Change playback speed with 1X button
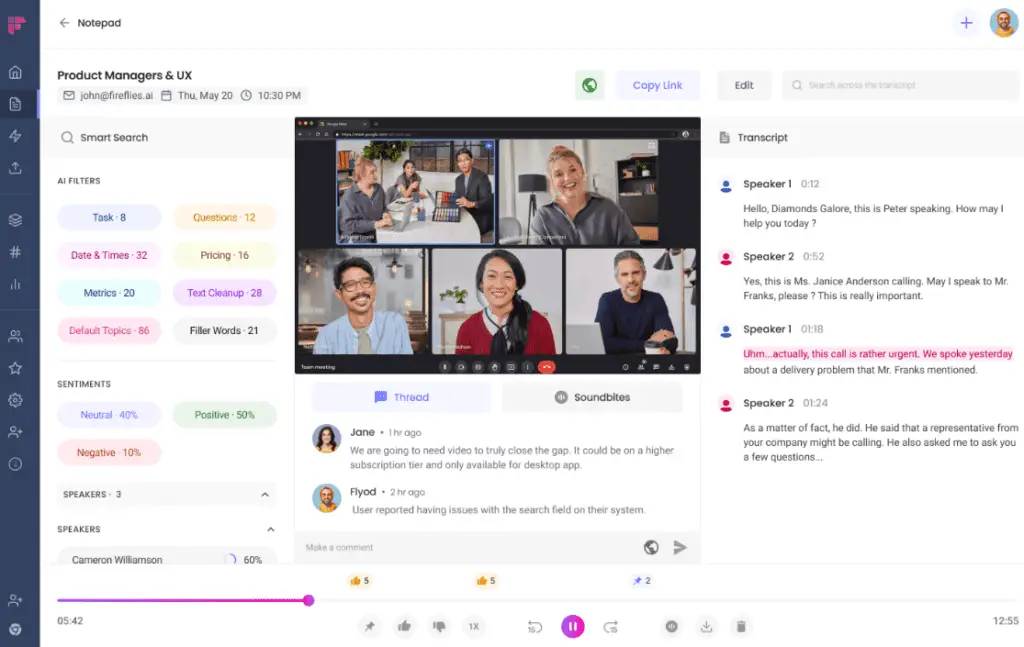 tap(474, 627)
